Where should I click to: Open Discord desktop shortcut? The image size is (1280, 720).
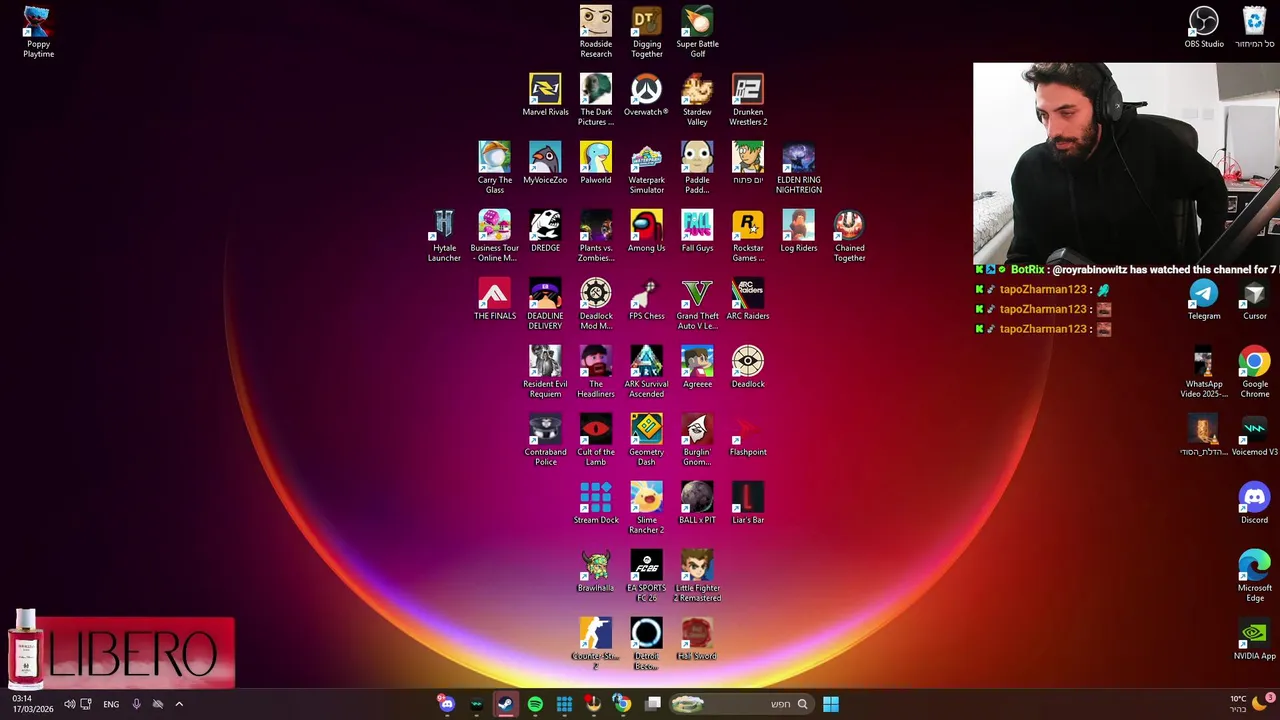(x=1255, y=503)
